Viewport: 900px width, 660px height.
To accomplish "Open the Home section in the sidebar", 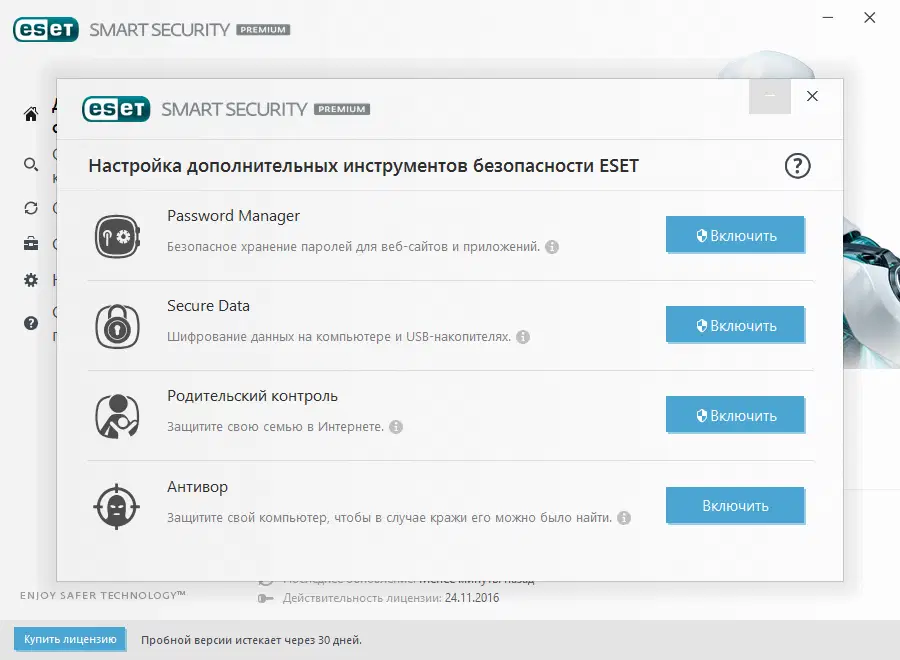I will tap(30, 114).
